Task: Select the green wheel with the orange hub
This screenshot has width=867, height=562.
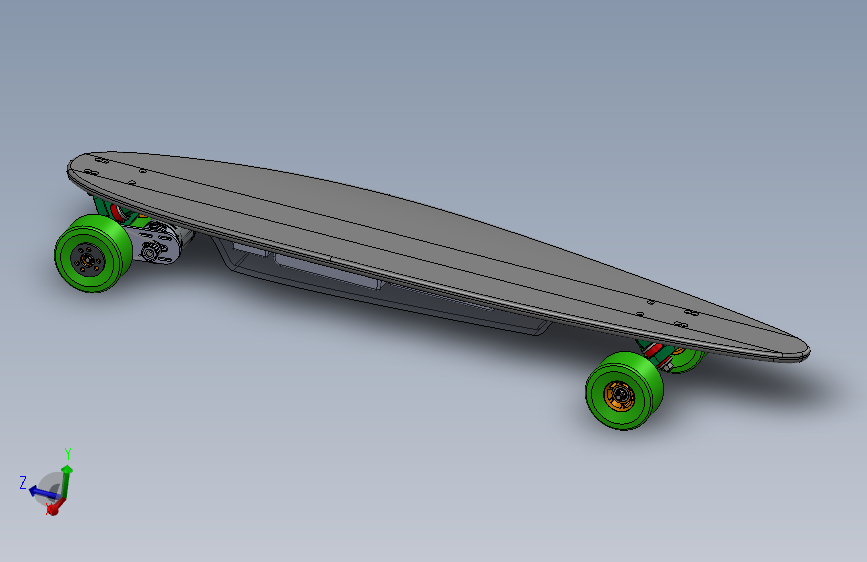Action: [624, 391]
